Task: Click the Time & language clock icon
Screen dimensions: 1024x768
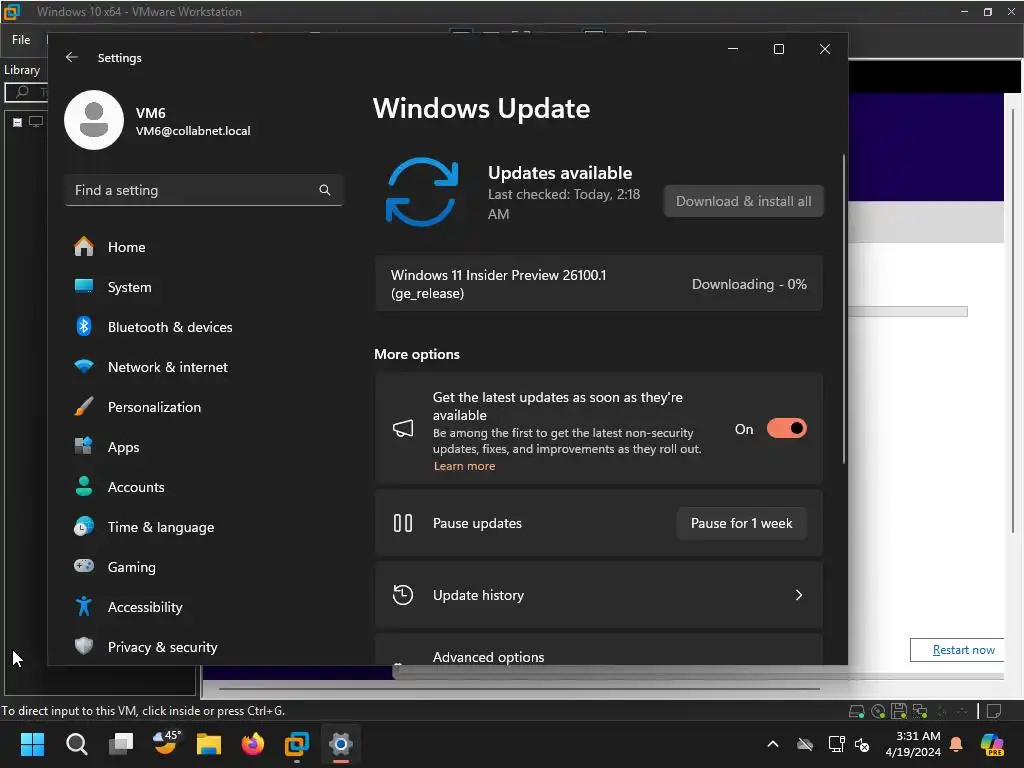Action: (84, 526)
